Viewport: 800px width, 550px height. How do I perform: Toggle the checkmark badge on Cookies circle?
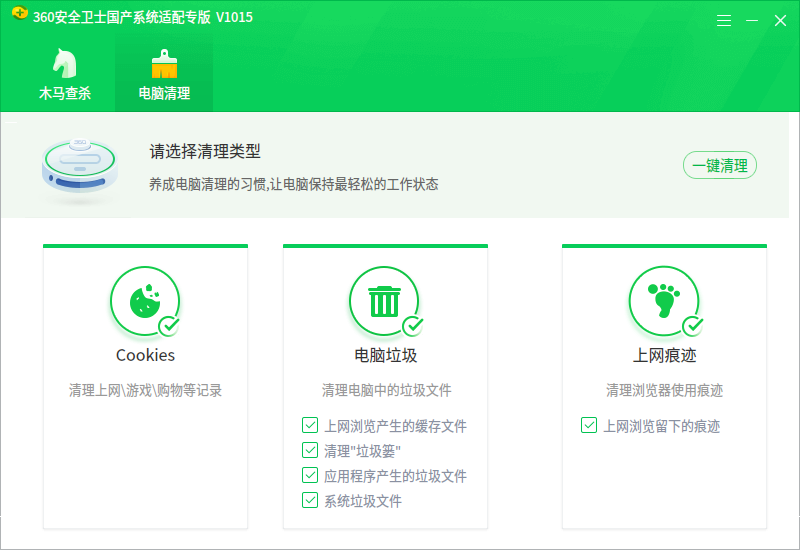[169, 327]
